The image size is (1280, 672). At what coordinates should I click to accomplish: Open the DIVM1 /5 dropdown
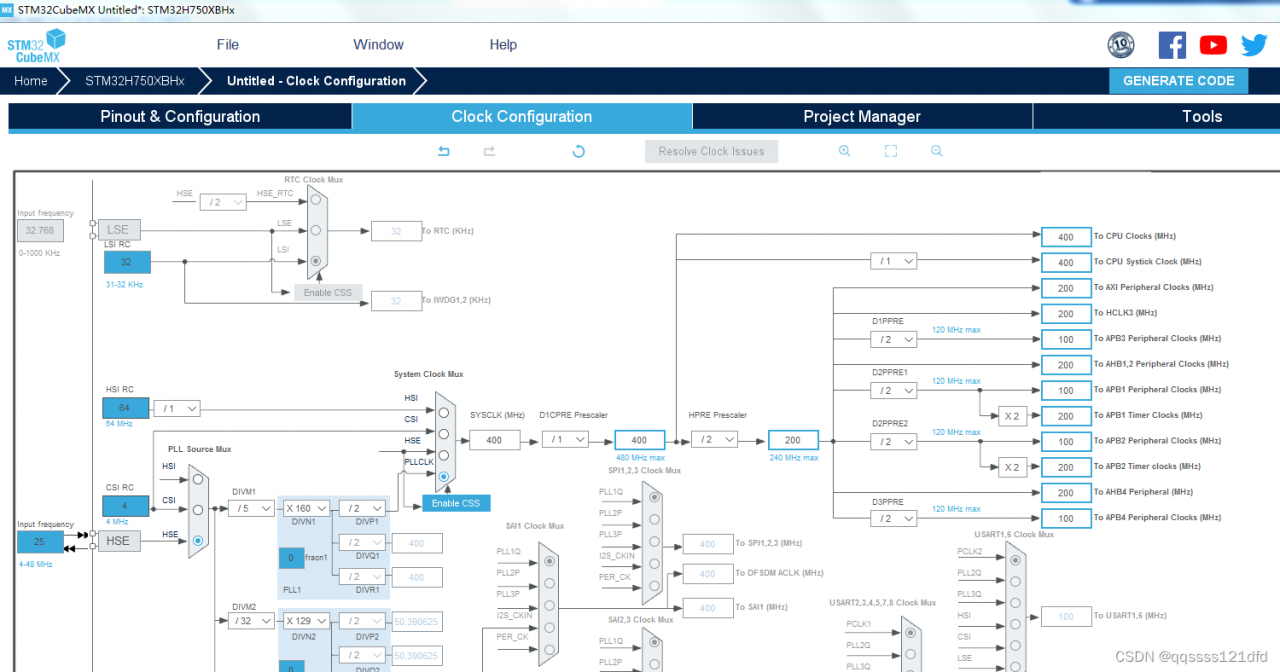click(251, 508)
